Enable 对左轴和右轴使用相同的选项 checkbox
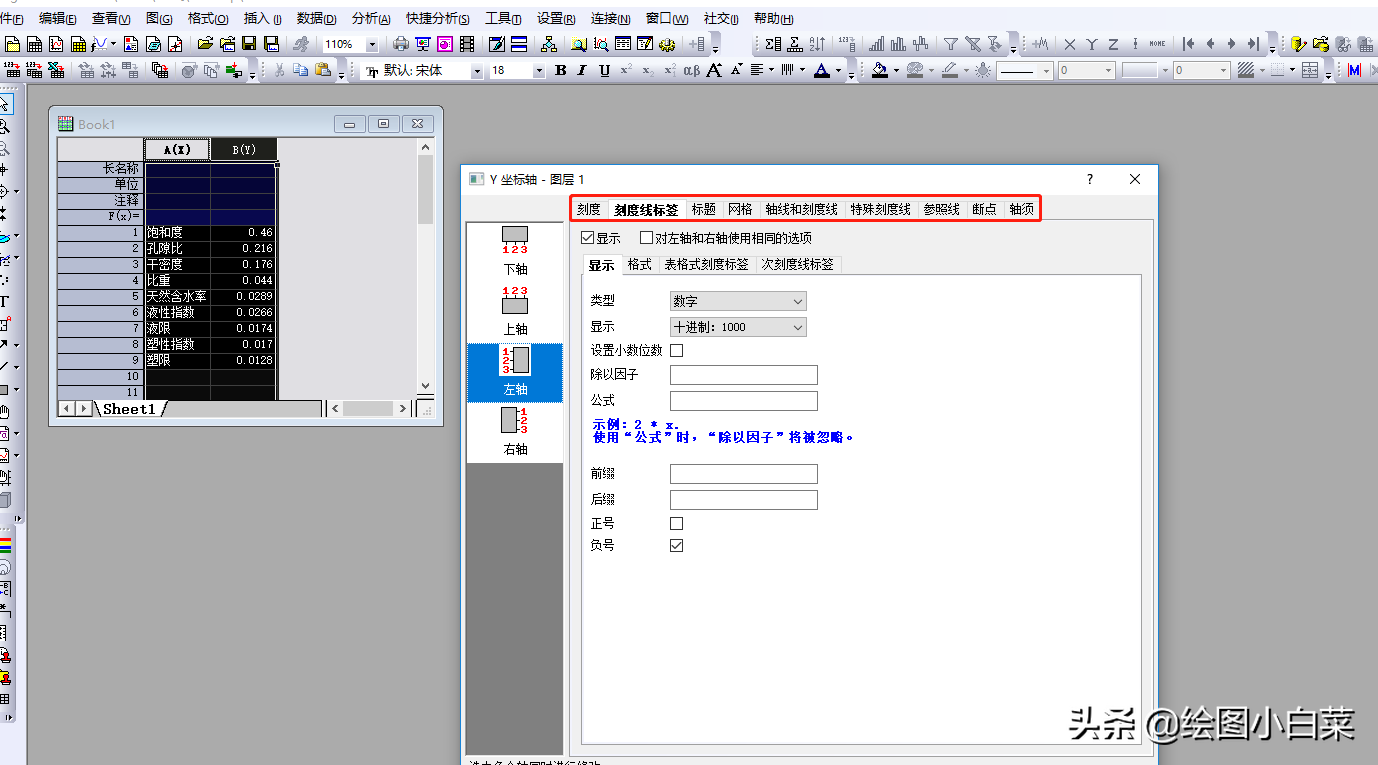This screenshot has height=765, width=1378. tap(646, 238)
